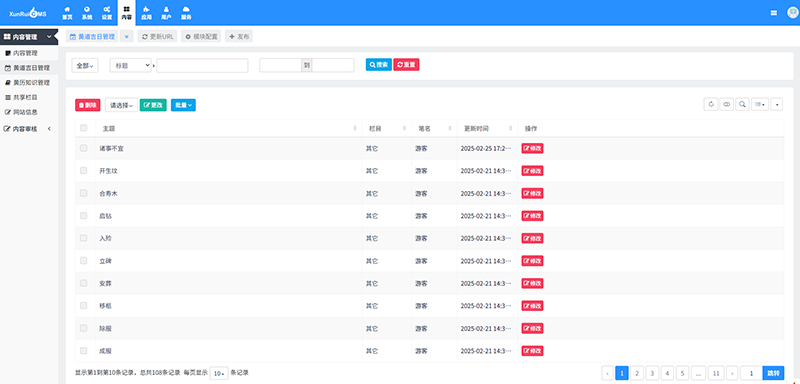This screenshot has width=800, height=384.
Task: Open the 应用 applications section
Action: 146,13
